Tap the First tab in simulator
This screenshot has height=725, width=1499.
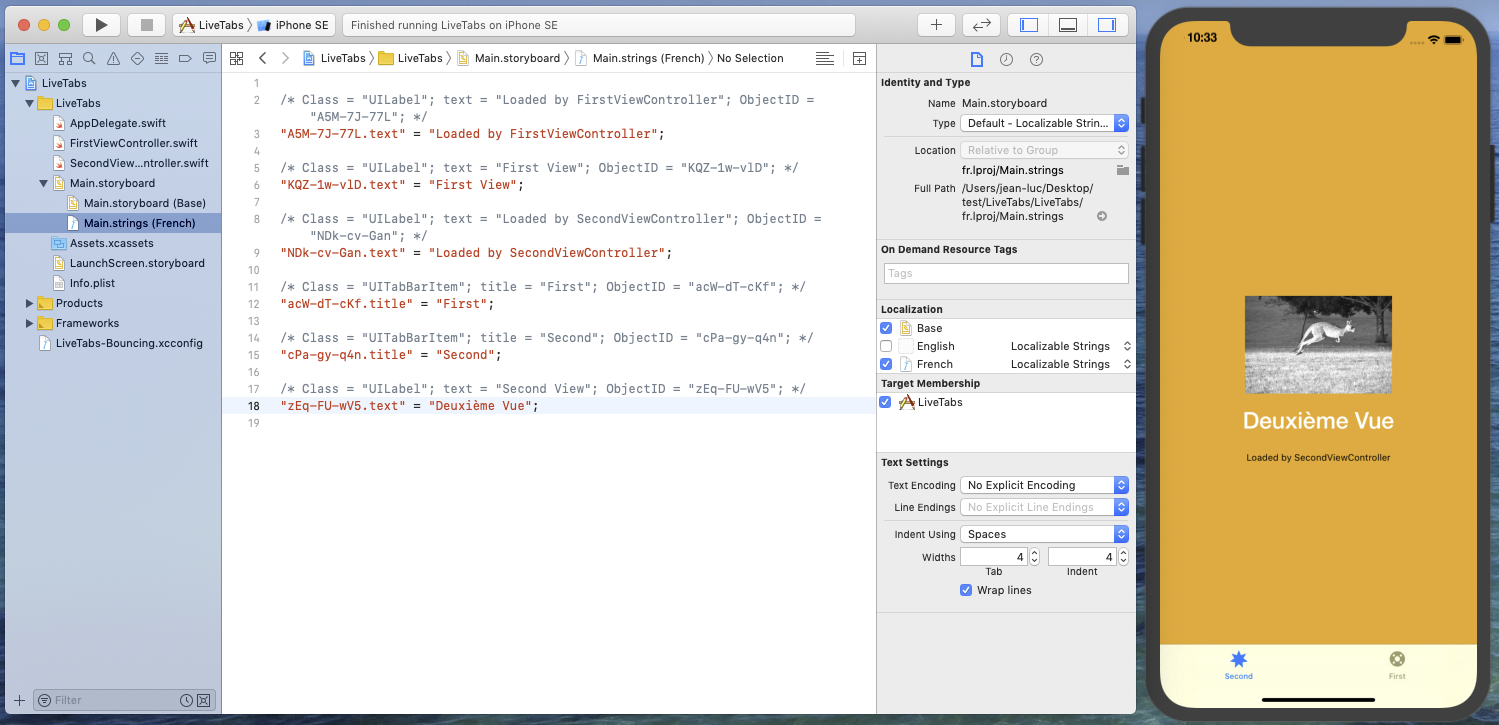1397,665
